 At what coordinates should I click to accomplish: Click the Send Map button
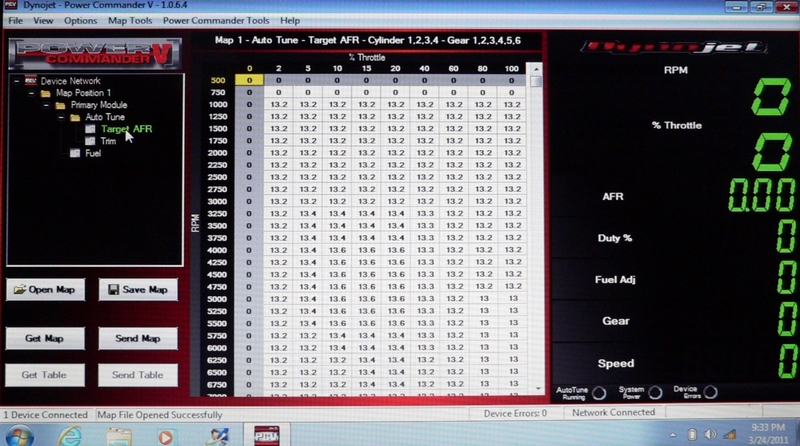[x=138, y=338]
